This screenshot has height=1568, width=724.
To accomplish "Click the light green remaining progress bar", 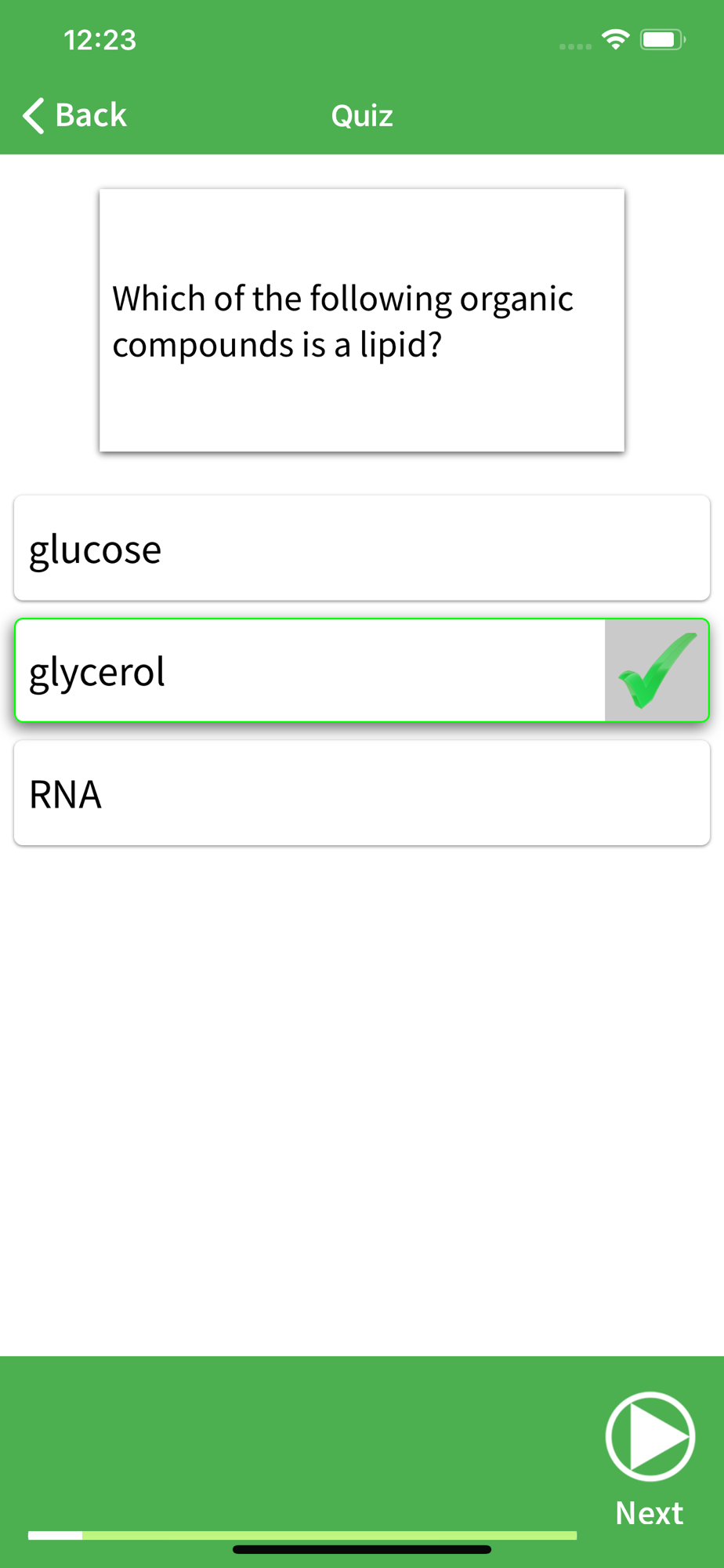I will tap(329, 1535).
